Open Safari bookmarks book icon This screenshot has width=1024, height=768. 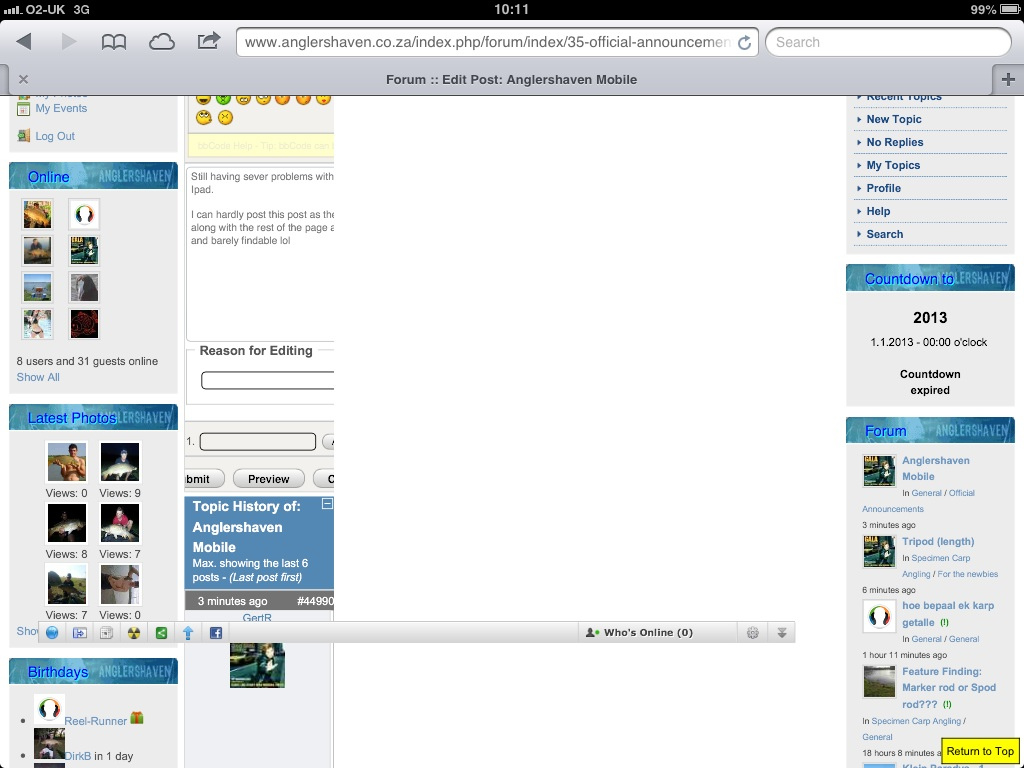[114, 42]
